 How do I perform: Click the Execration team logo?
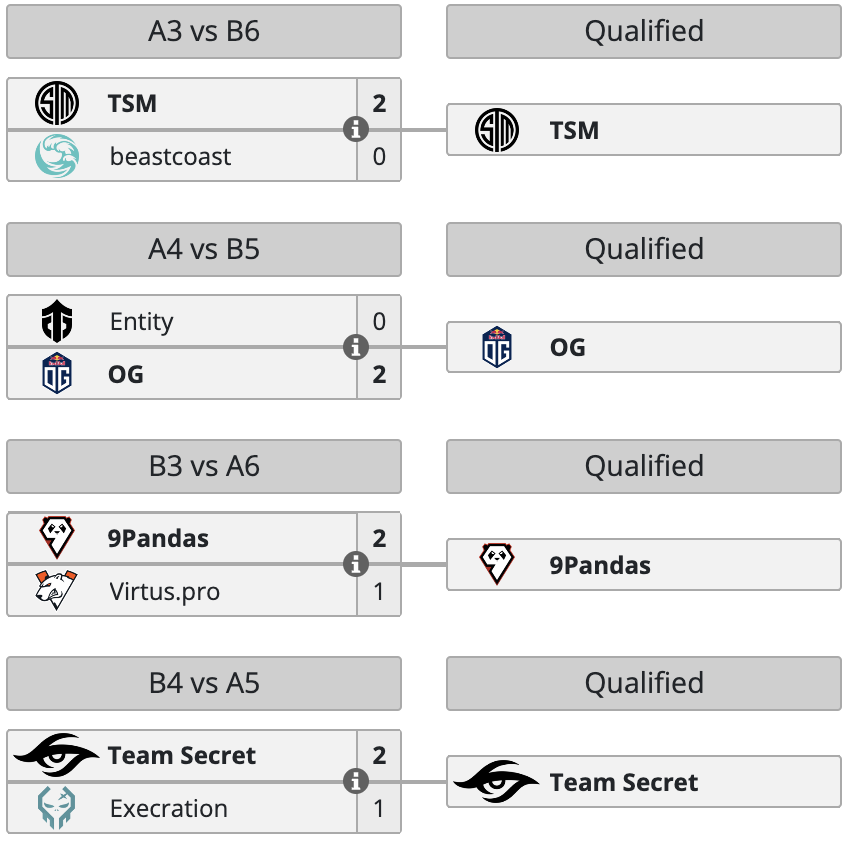pyautogui.click(x=57, y=808)
